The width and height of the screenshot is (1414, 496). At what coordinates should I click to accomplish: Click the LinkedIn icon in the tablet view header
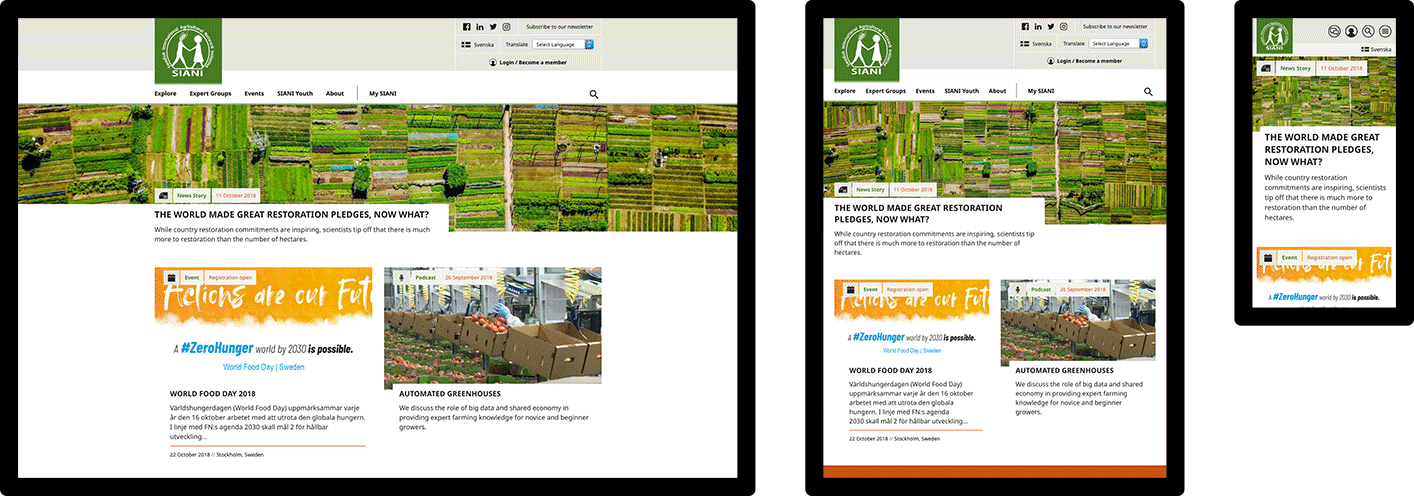(1037, 27)
